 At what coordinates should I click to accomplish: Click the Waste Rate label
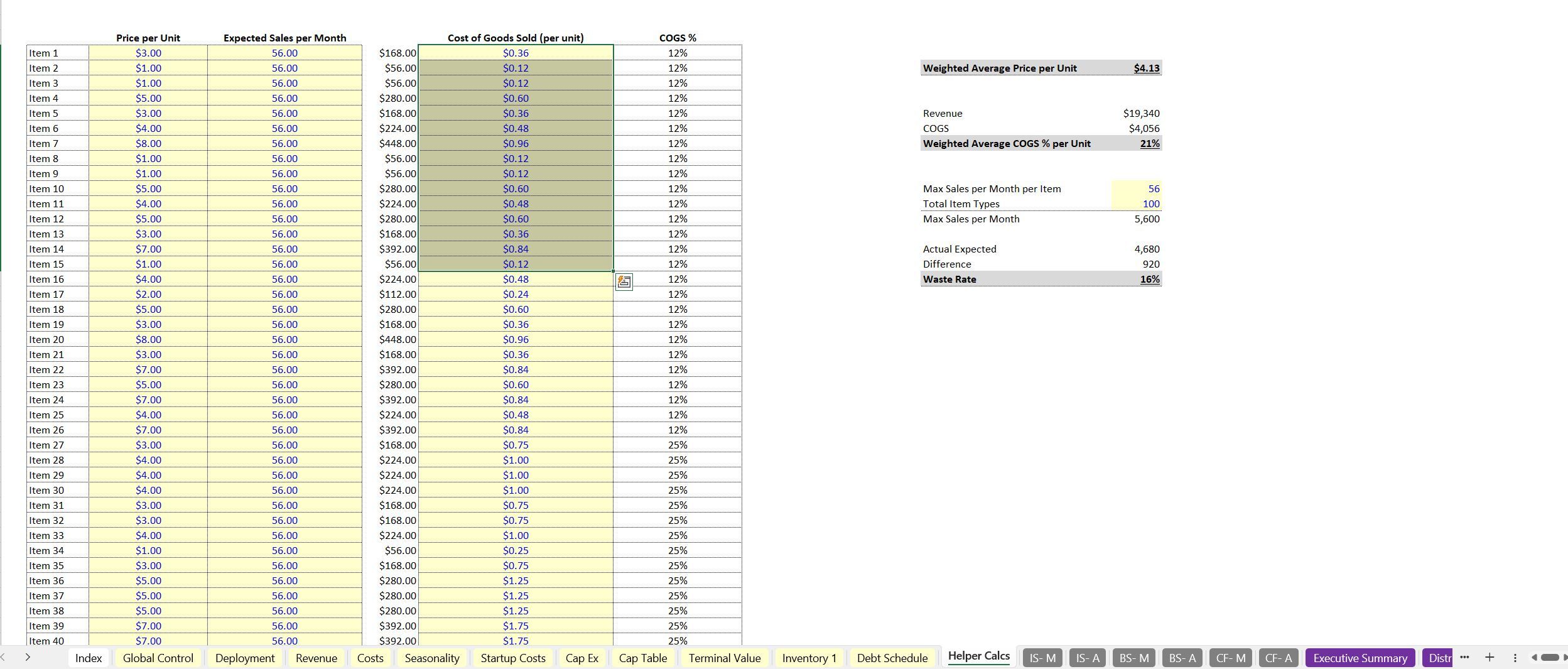(949, 279)
